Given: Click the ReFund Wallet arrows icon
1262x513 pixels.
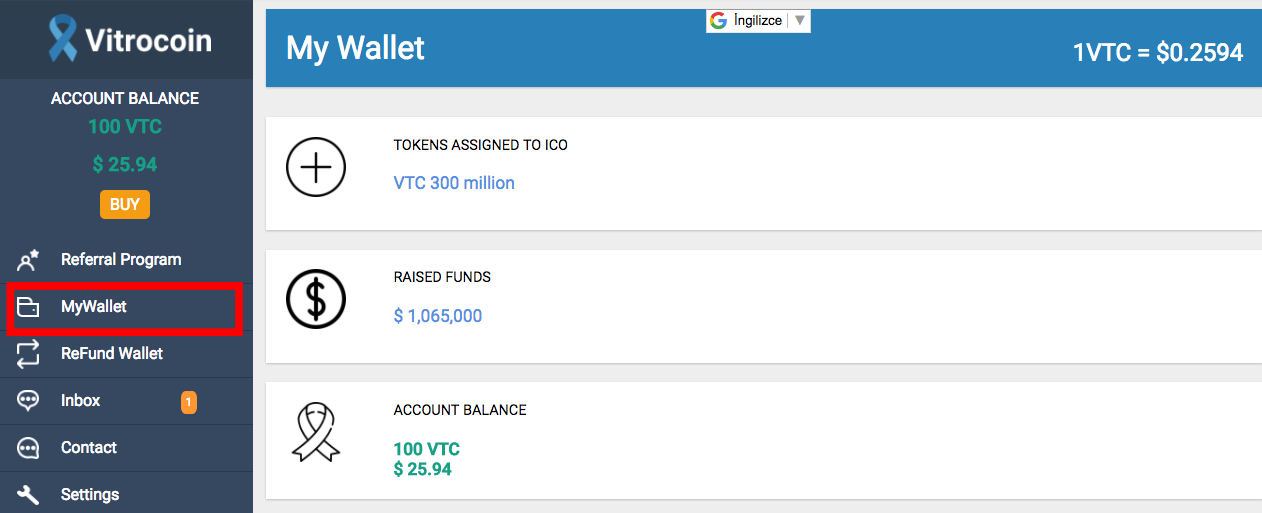Looking at the screenshot, I should [28, 354].
